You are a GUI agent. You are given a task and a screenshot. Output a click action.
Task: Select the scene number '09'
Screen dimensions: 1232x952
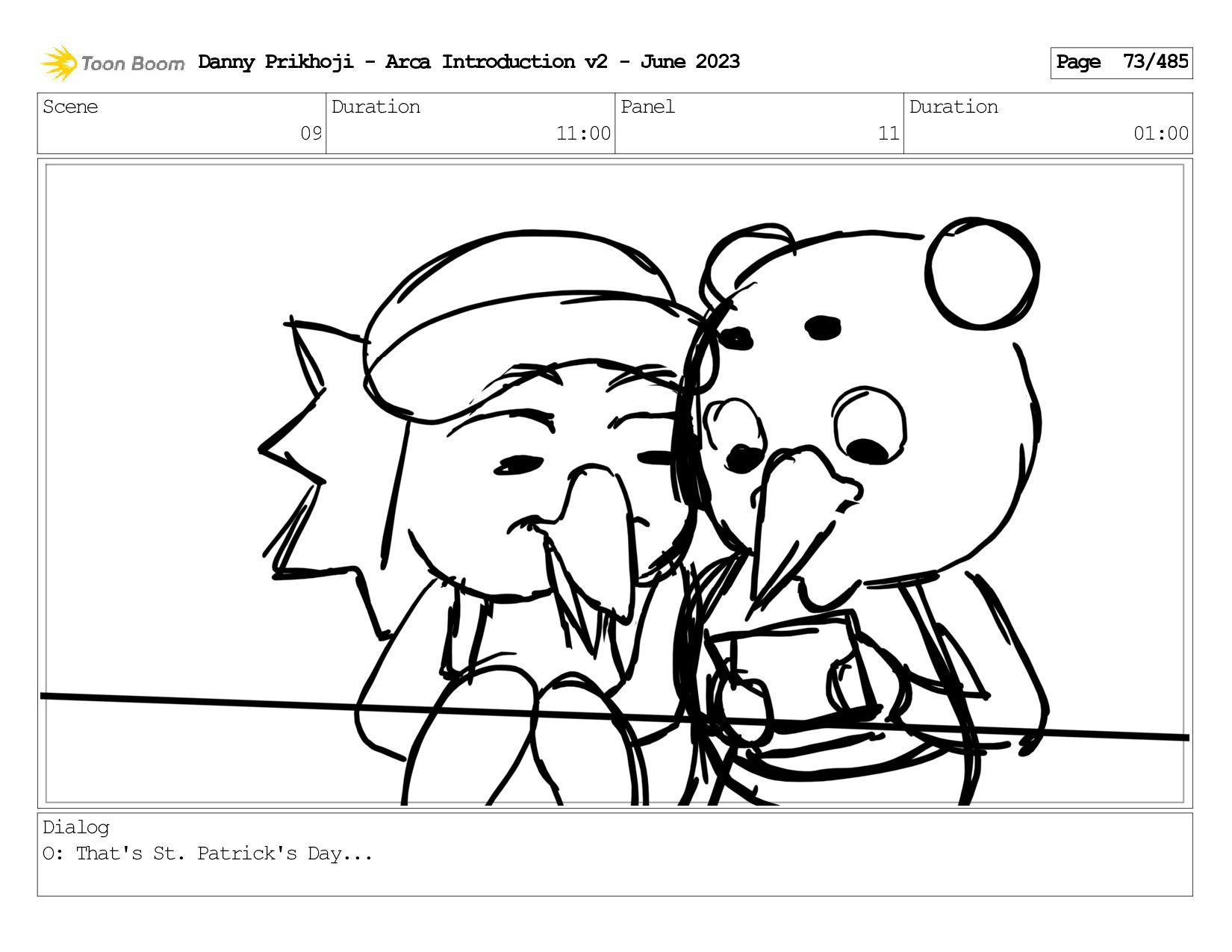[311, 134]
